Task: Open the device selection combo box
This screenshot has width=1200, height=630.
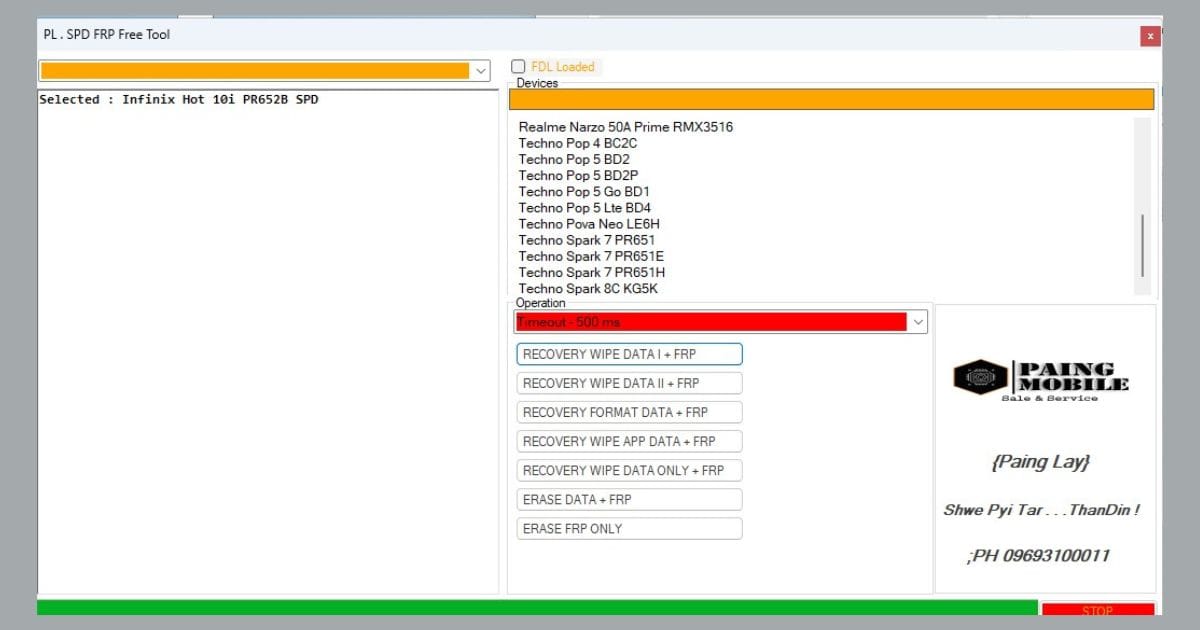Action: (264, 71)
